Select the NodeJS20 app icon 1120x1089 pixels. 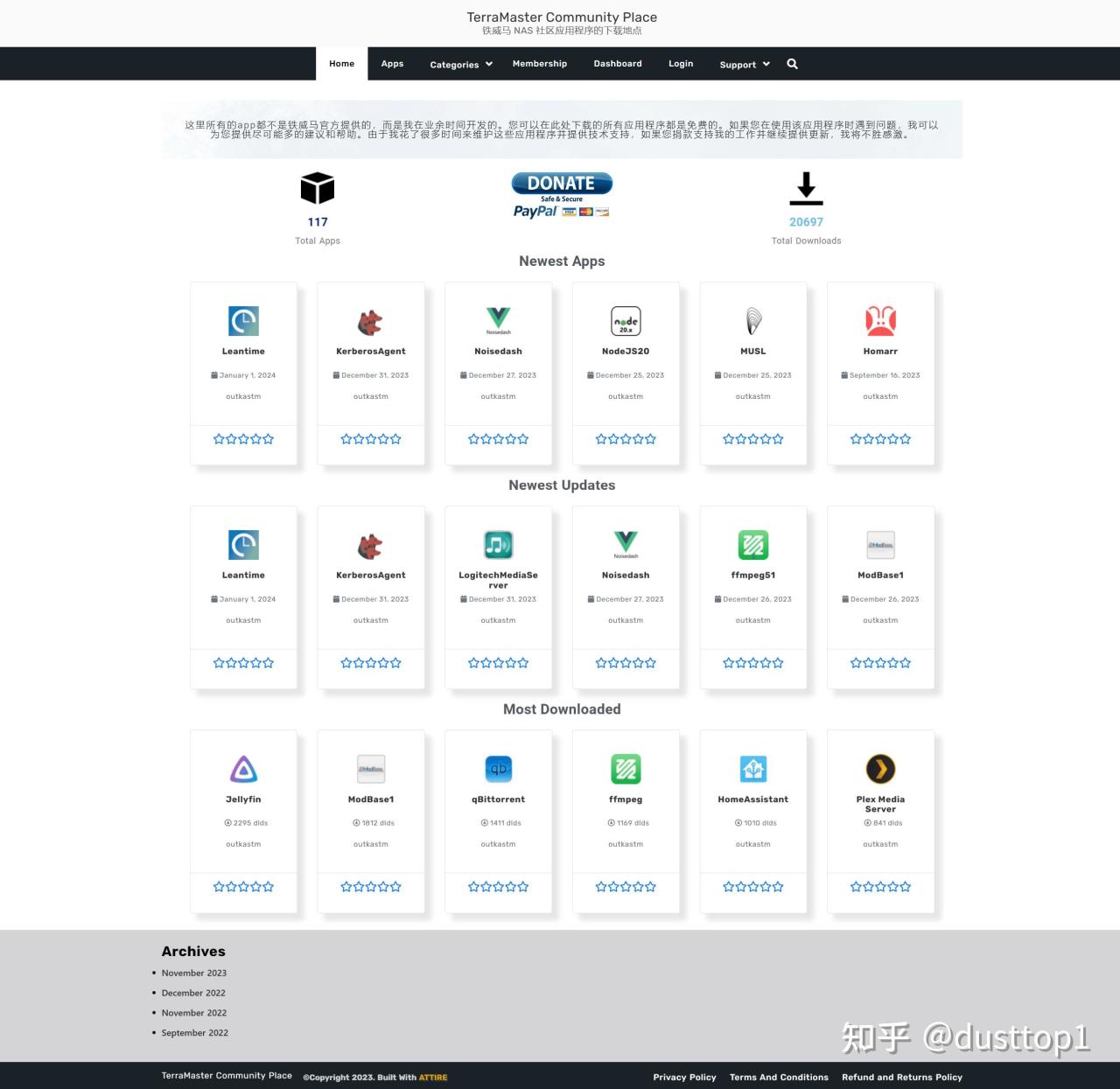[x=626, y=321]
